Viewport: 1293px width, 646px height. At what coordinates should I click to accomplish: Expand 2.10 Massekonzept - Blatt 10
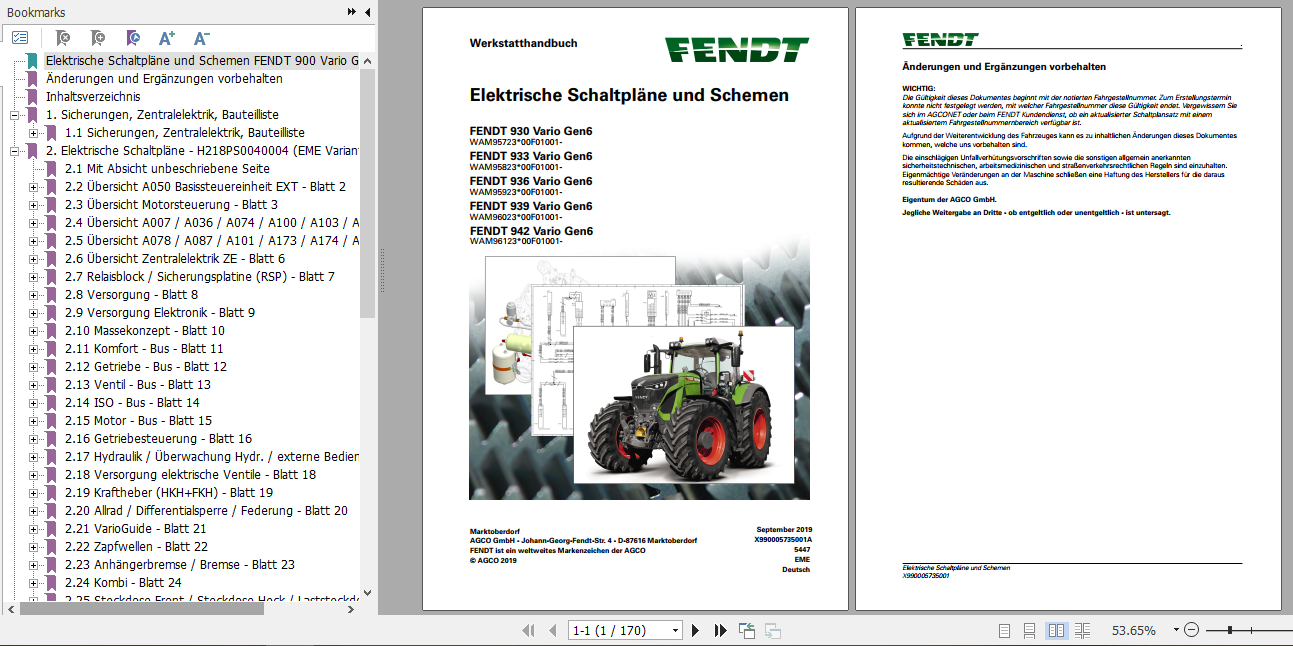pos(34,331)
